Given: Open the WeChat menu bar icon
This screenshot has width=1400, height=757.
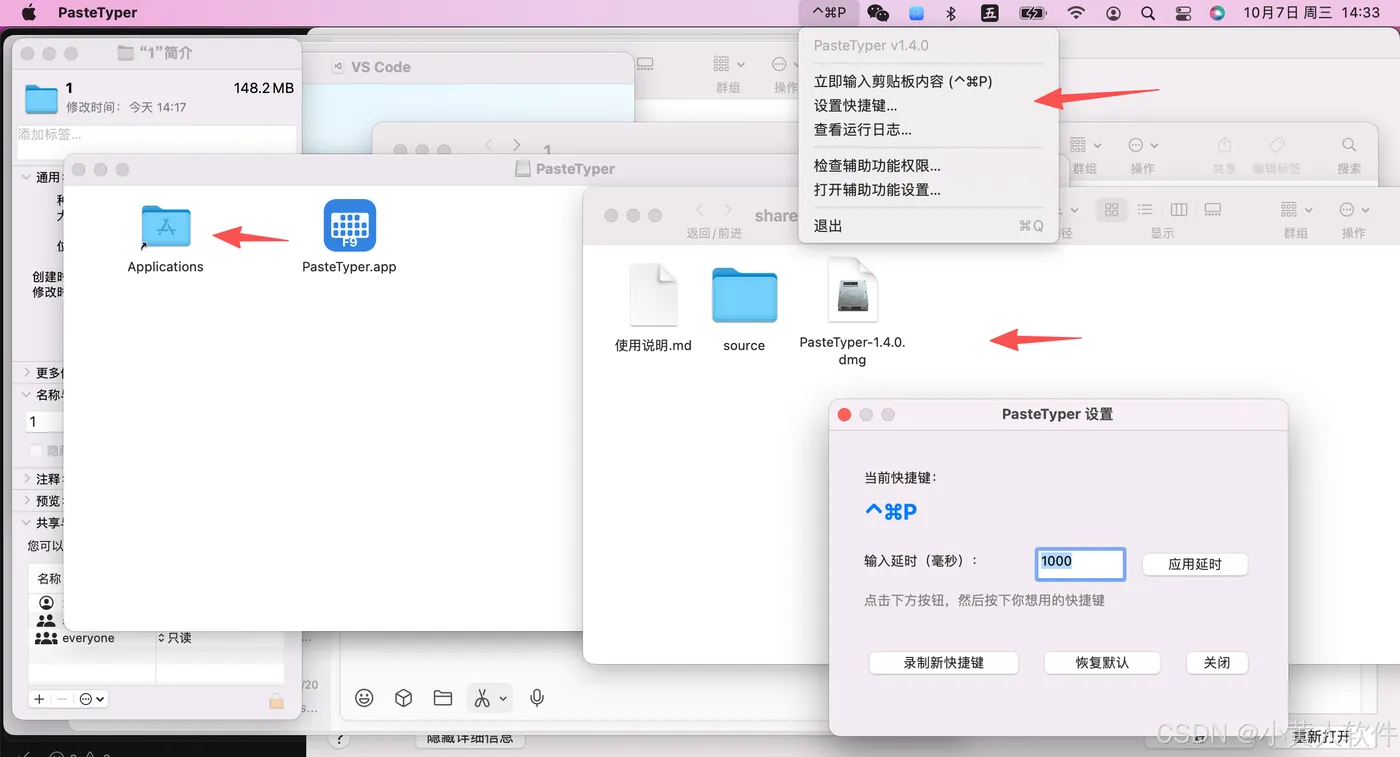Looking at the screenshot, I should pos(878,13).
